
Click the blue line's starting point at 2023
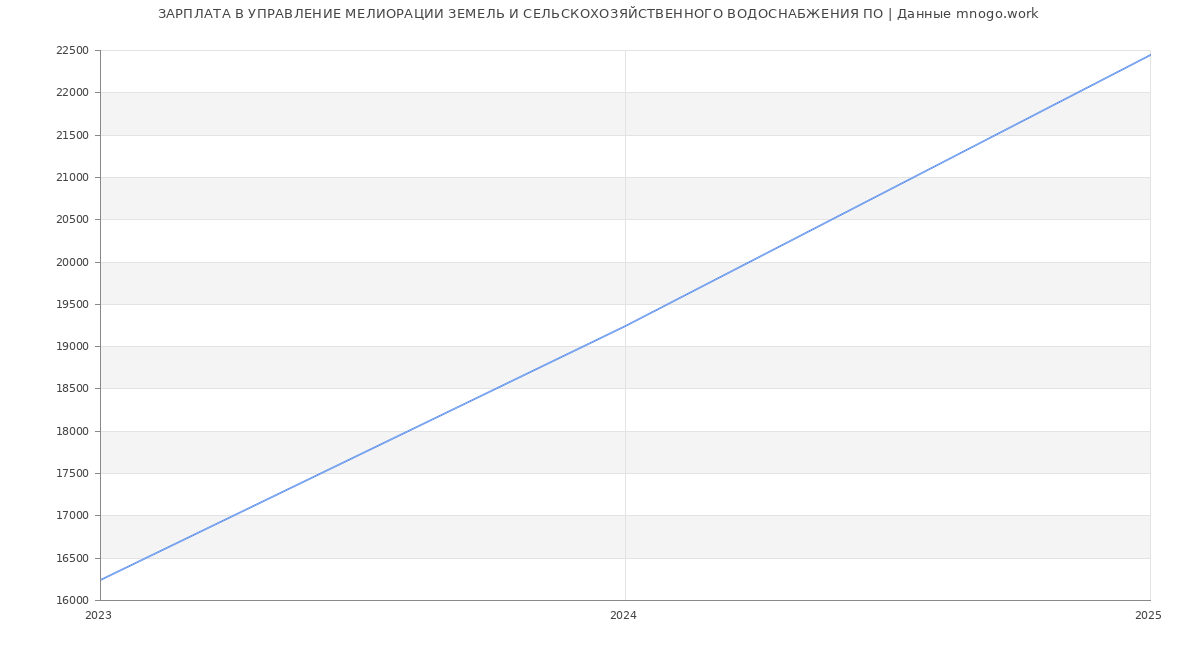(101, 580)
